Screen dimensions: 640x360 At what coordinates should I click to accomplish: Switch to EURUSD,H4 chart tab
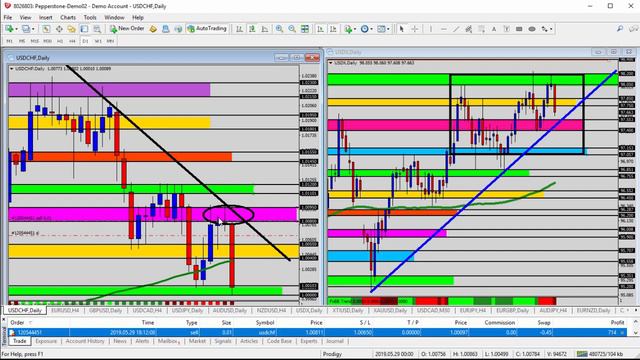coord(65,311)
